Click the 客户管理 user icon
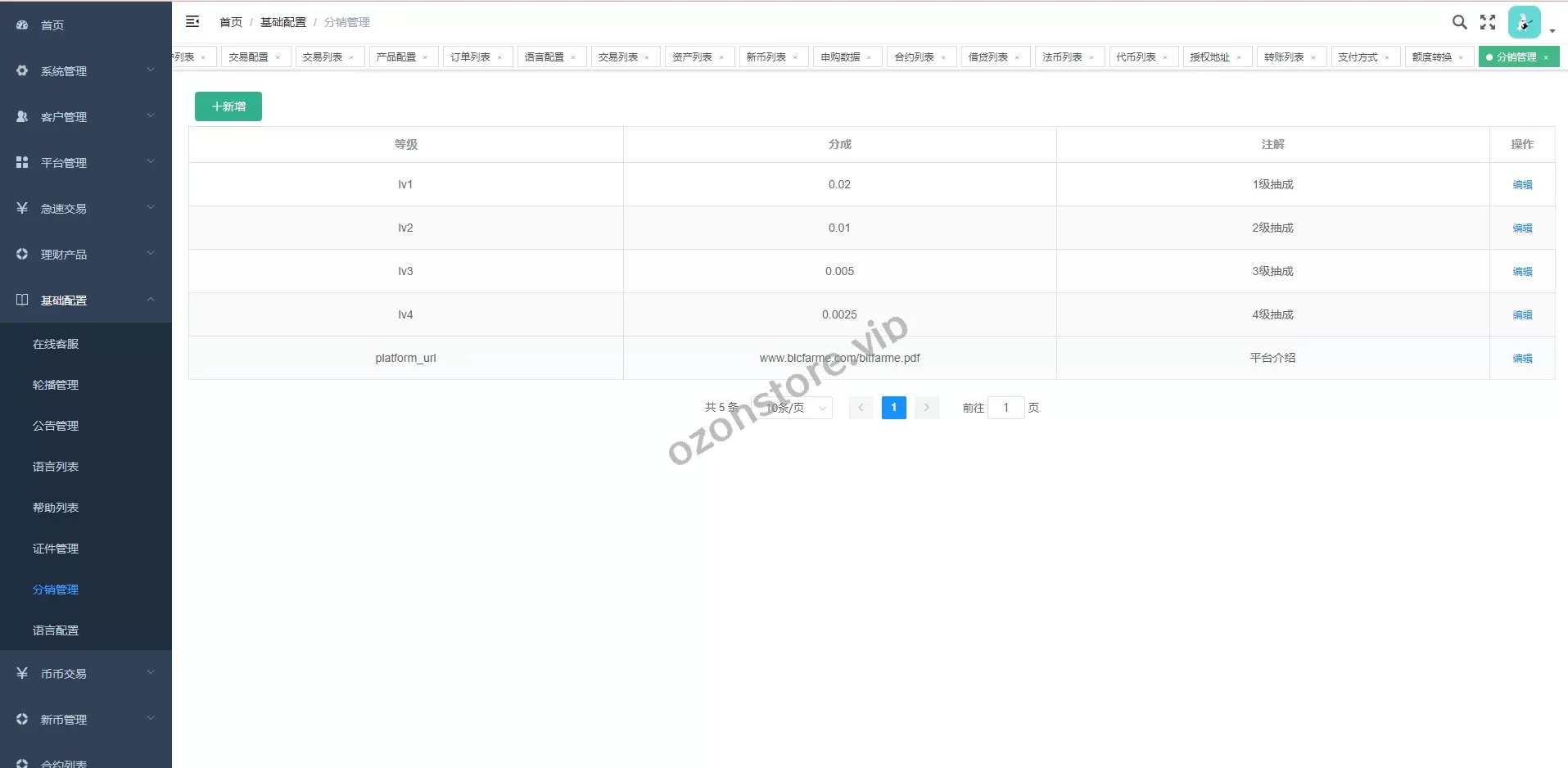The image size is (1568, 768). click(22, 117)
